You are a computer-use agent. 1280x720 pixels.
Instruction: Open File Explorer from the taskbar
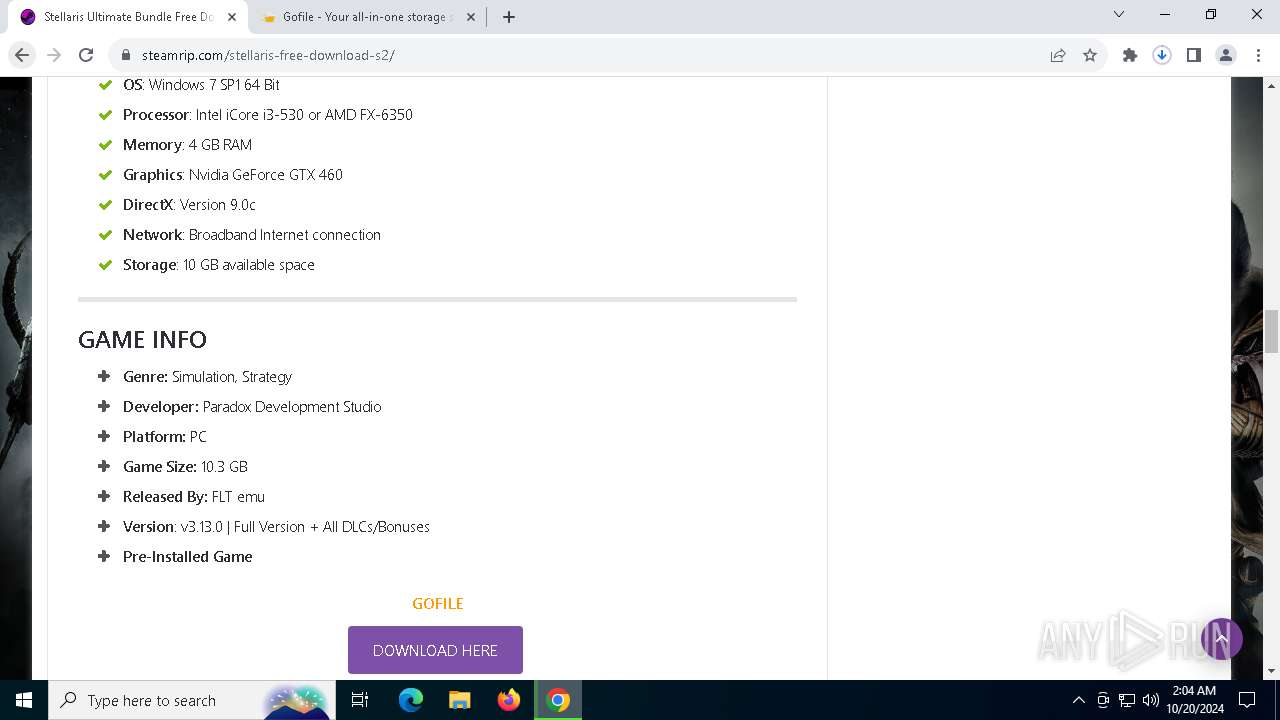tap(459, 700)
